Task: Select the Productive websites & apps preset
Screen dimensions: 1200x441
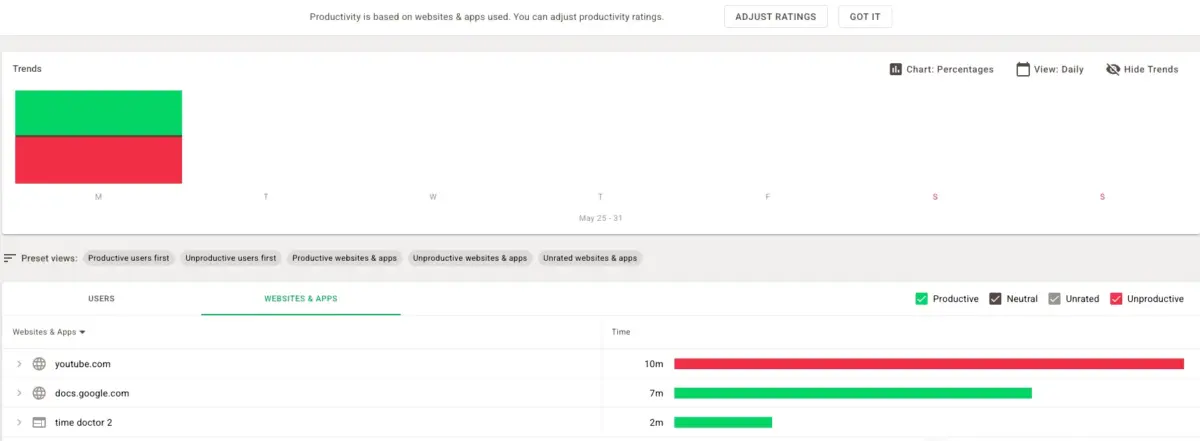Action: tap(344, 258)
